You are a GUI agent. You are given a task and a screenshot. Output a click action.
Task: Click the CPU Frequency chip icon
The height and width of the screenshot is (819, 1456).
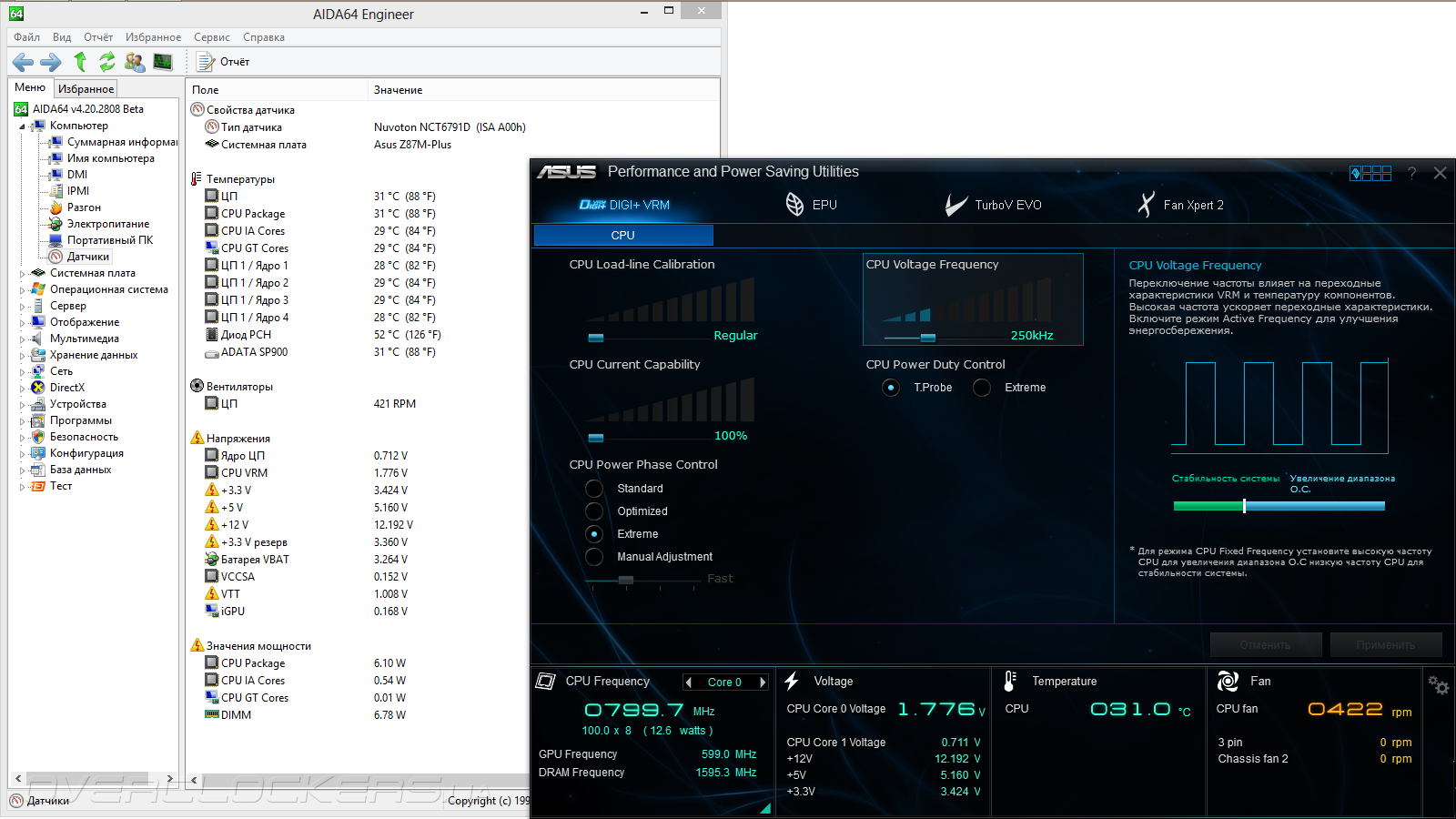546,681
